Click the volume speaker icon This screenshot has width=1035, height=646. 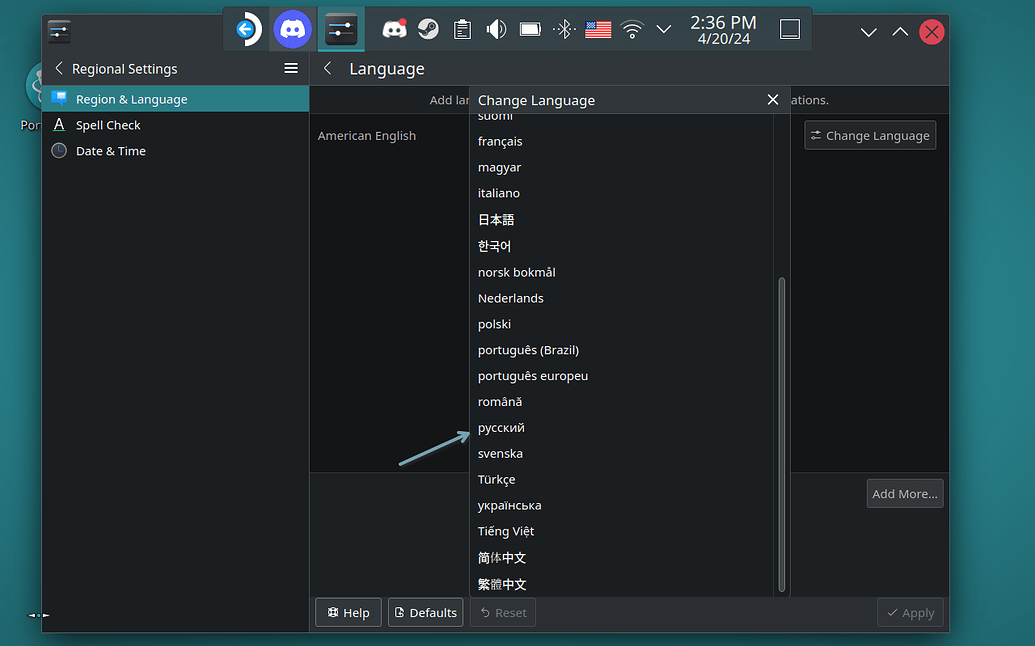tap(496, 29)
